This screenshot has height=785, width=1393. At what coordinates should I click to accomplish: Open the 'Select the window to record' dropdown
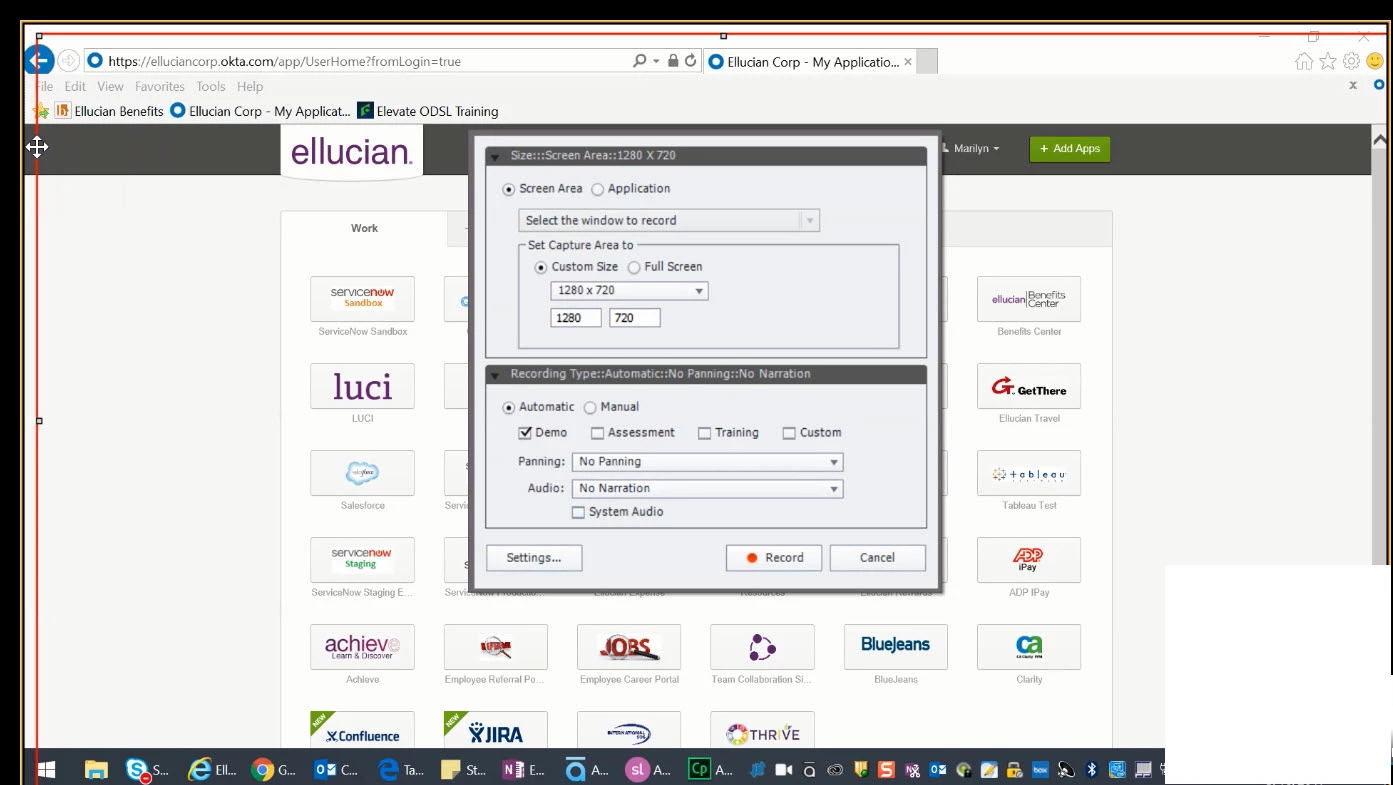pos(669,220)
